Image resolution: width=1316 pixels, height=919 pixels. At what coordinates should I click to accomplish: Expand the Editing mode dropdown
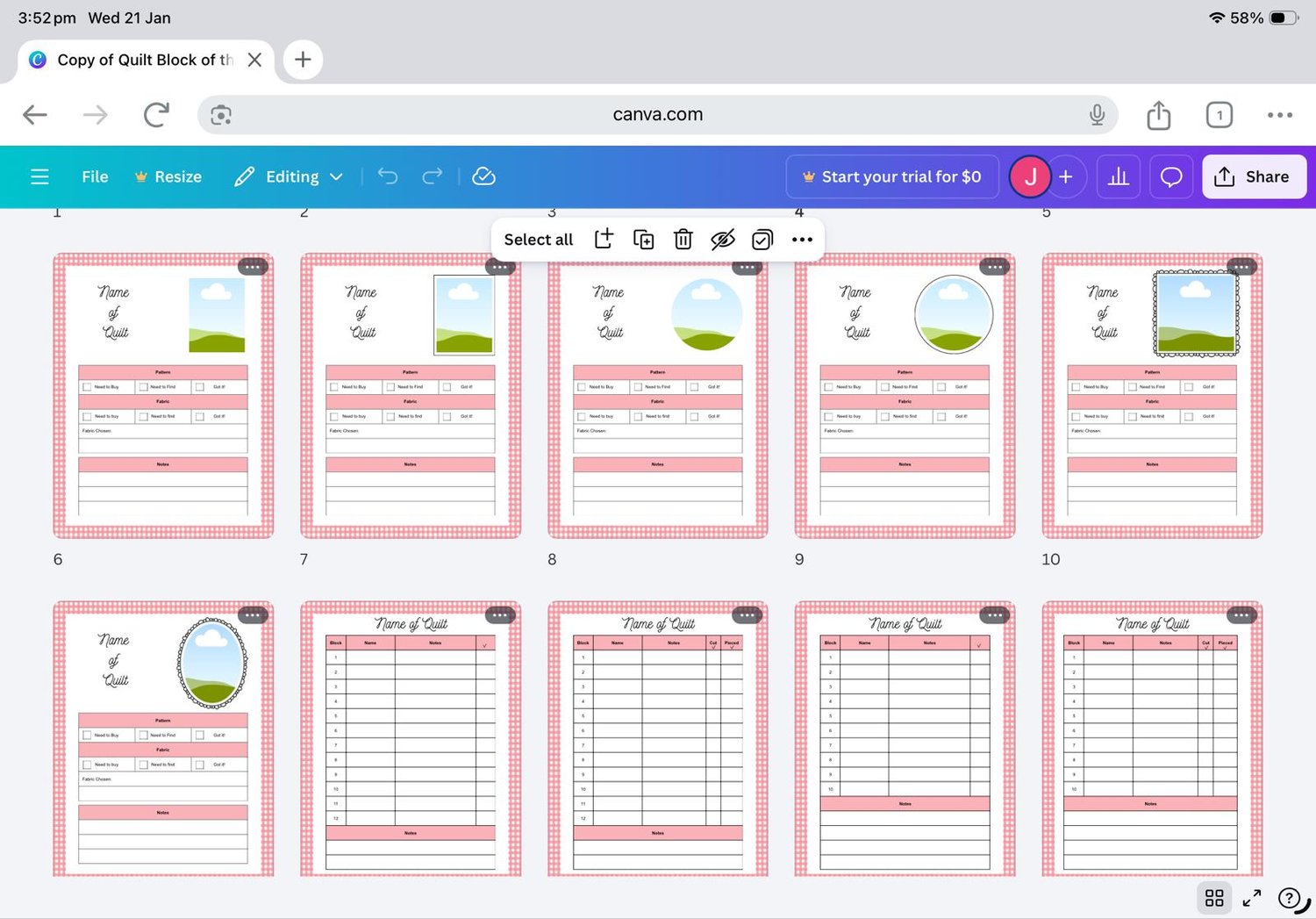289,176
